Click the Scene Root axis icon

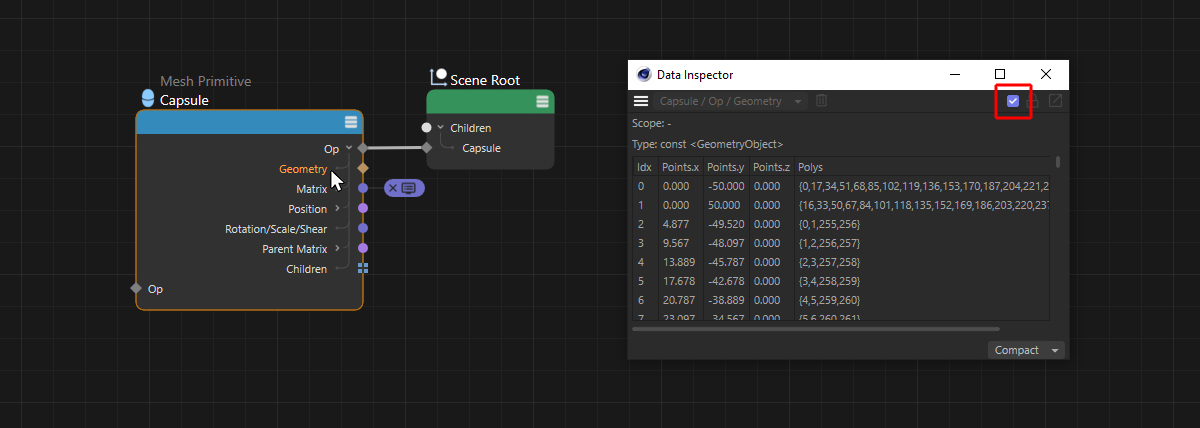click(438, 77)
